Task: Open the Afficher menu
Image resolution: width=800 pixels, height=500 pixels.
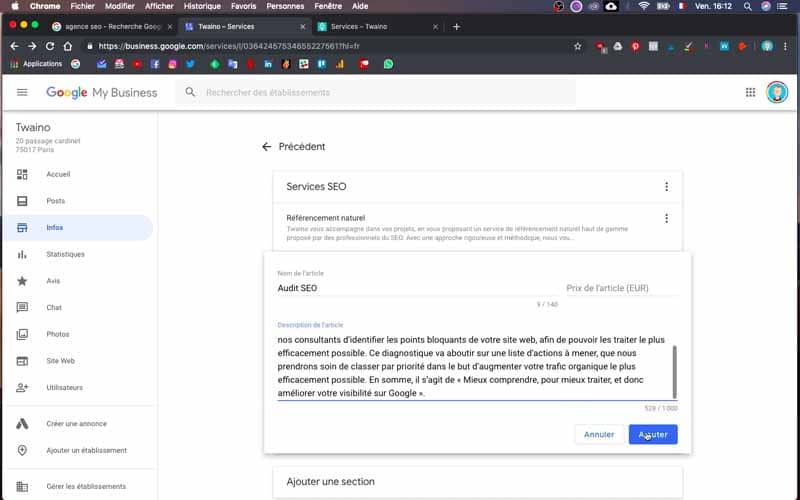Action: (159, 6)
